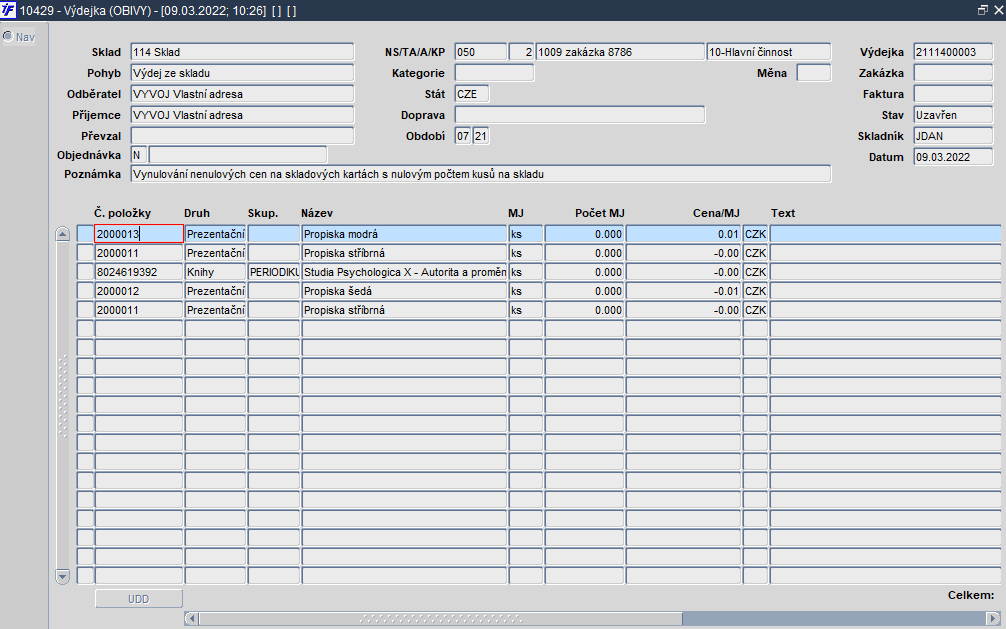Click the Text cell of the Propiska modrá row
This screenshot has height=629, width=1006.
click(x=885, y=234)
